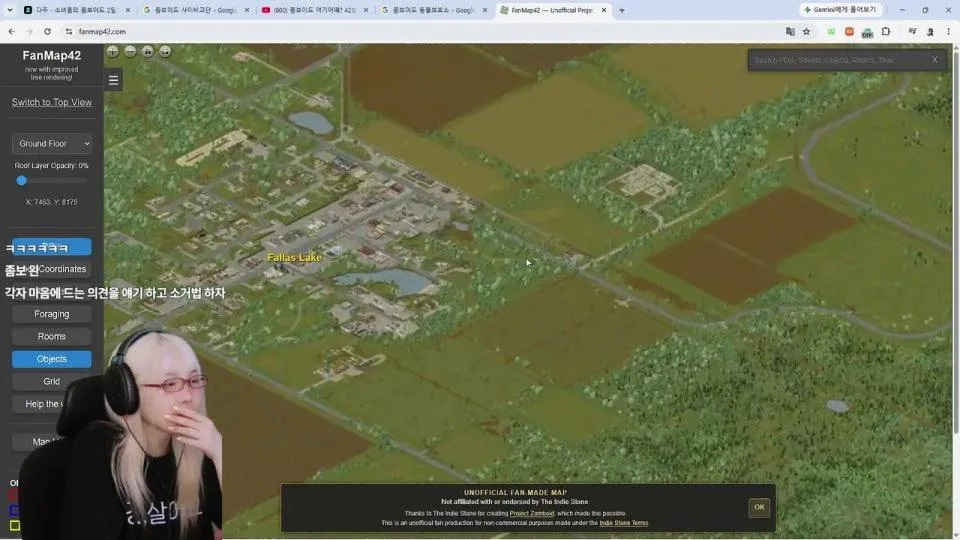Open the Ground Floor level dropdown

(x=51, y=143)
